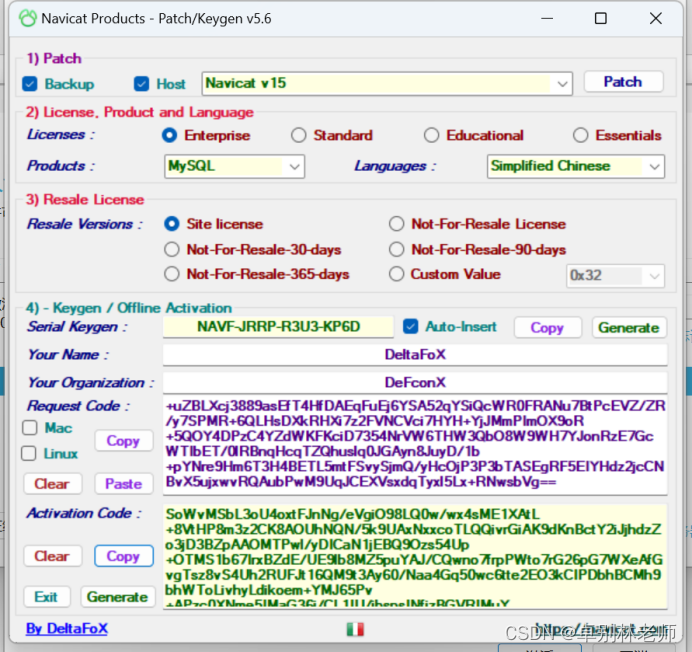This screenshot has width=692, height=652.
Task: Click the Italian flag icon at the bottom
Action: click(x=355, y=629)
